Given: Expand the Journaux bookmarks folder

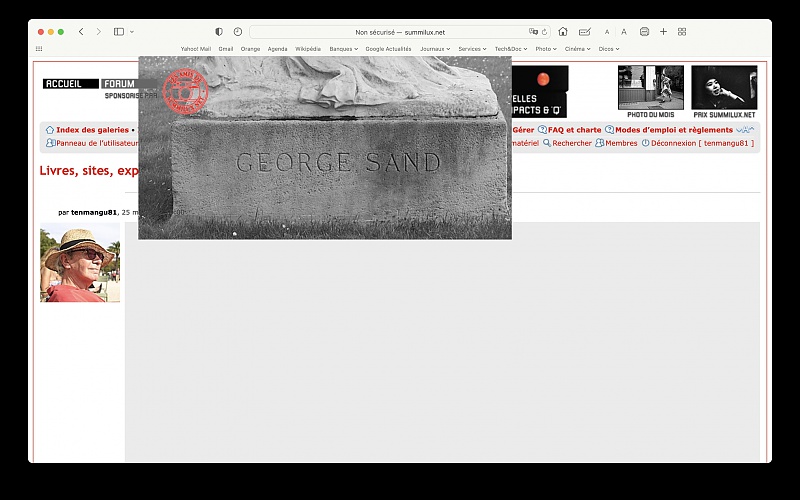Looking at the screenshot, I should click(435, 48).
